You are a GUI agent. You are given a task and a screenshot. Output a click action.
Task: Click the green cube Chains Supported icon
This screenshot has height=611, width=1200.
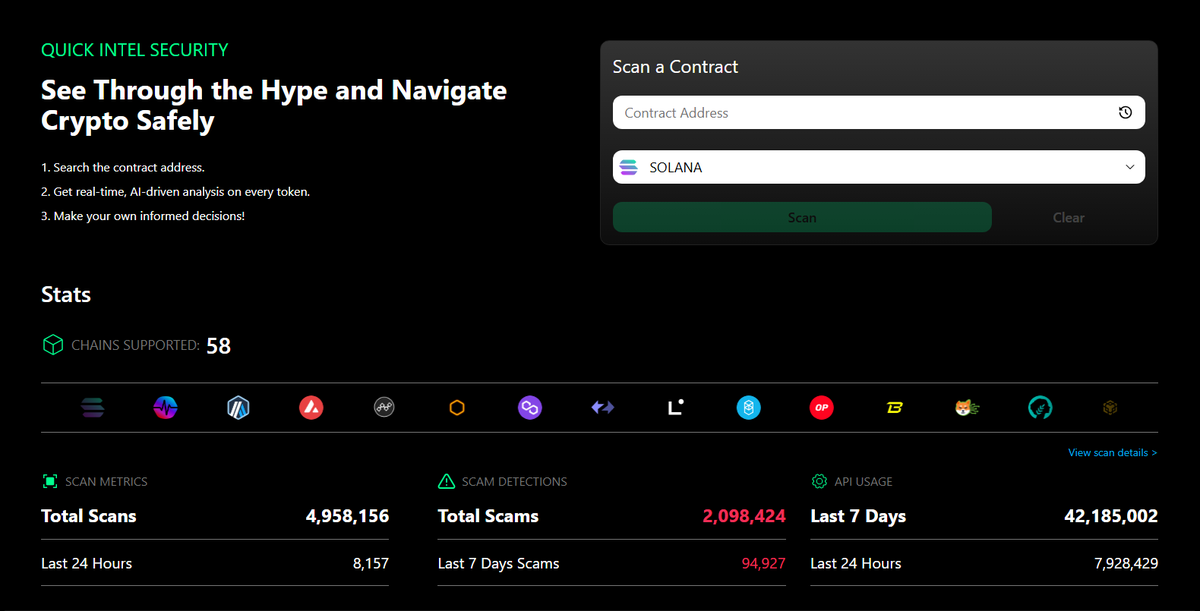point(53,345)
